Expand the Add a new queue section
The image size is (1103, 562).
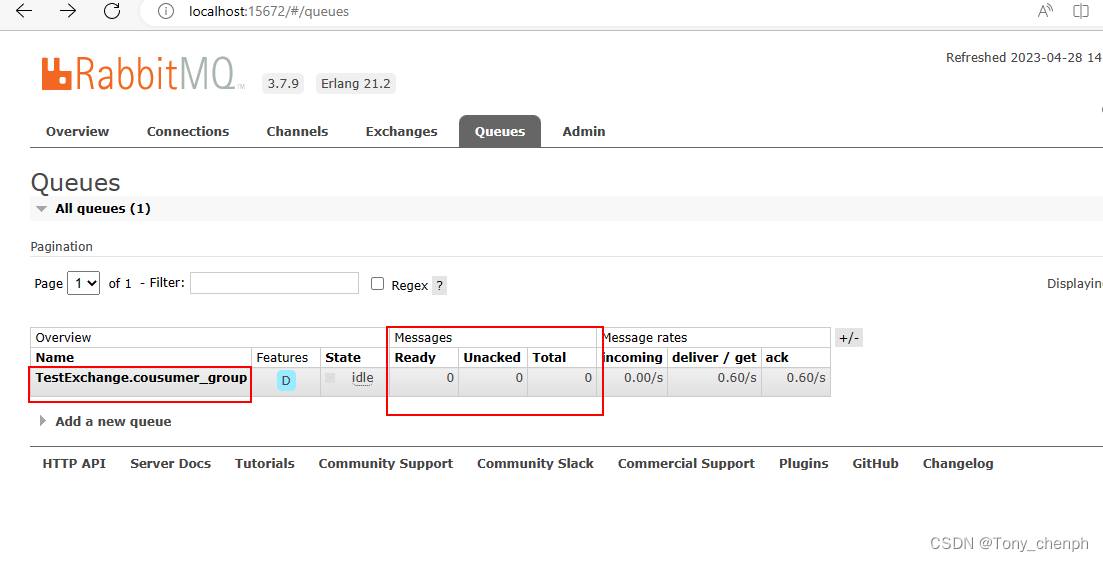click(x=106, y=421)
